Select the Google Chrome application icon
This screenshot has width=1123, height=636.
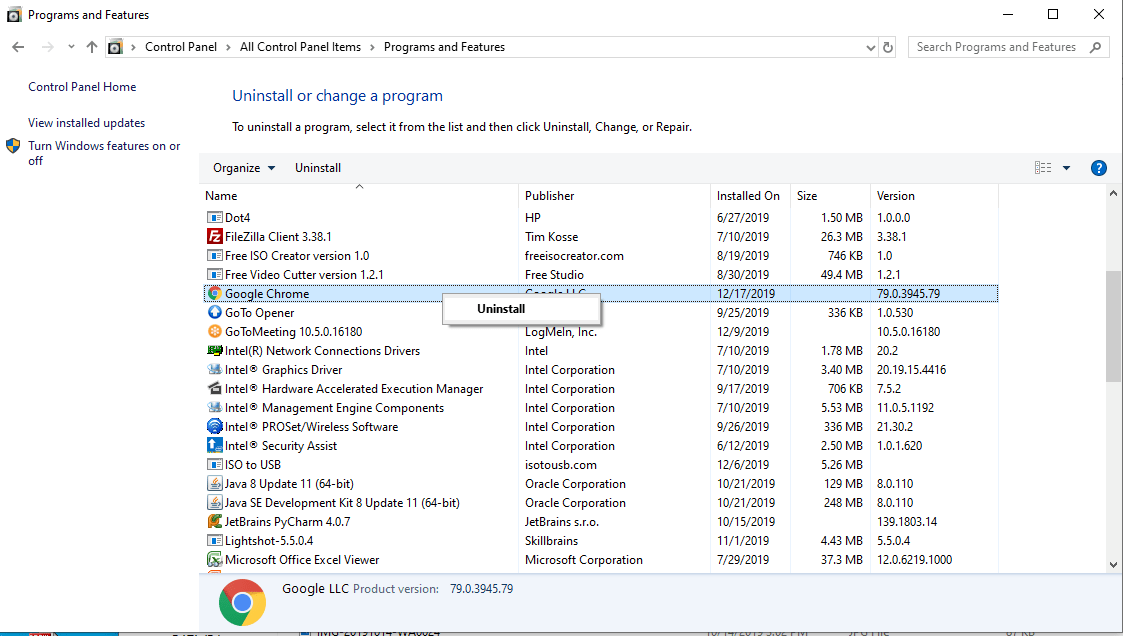[x=214, y=293]
